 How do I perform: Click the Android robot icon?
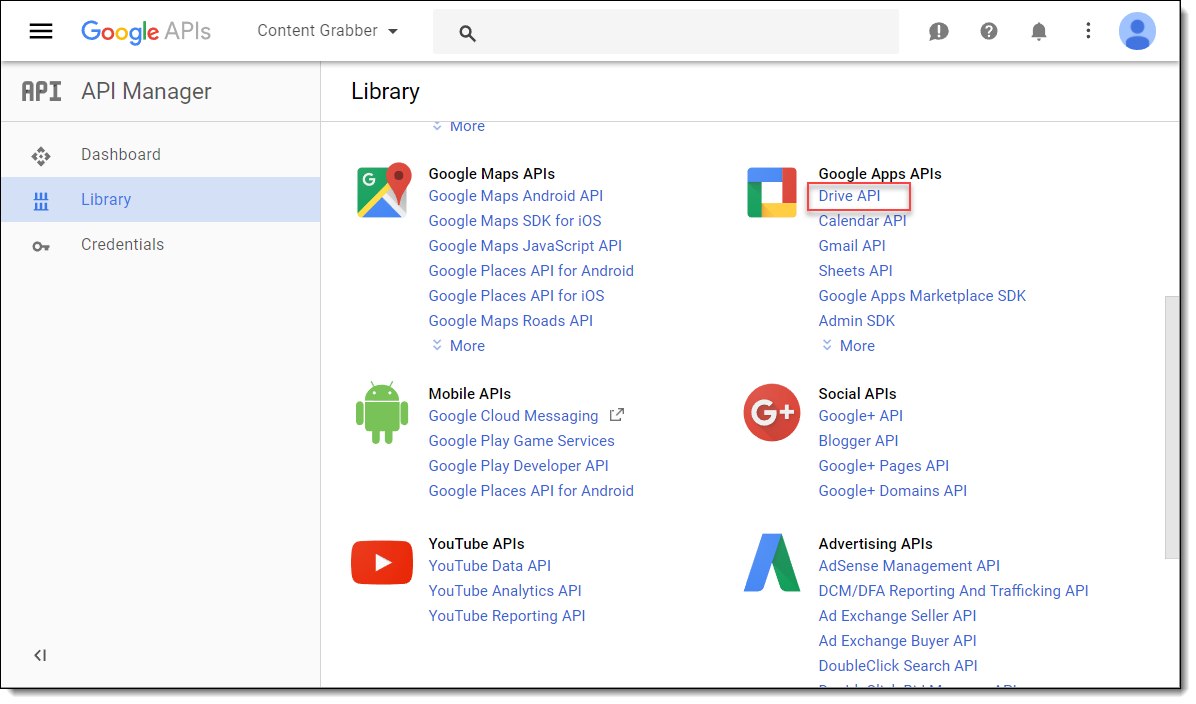[382, 413]
